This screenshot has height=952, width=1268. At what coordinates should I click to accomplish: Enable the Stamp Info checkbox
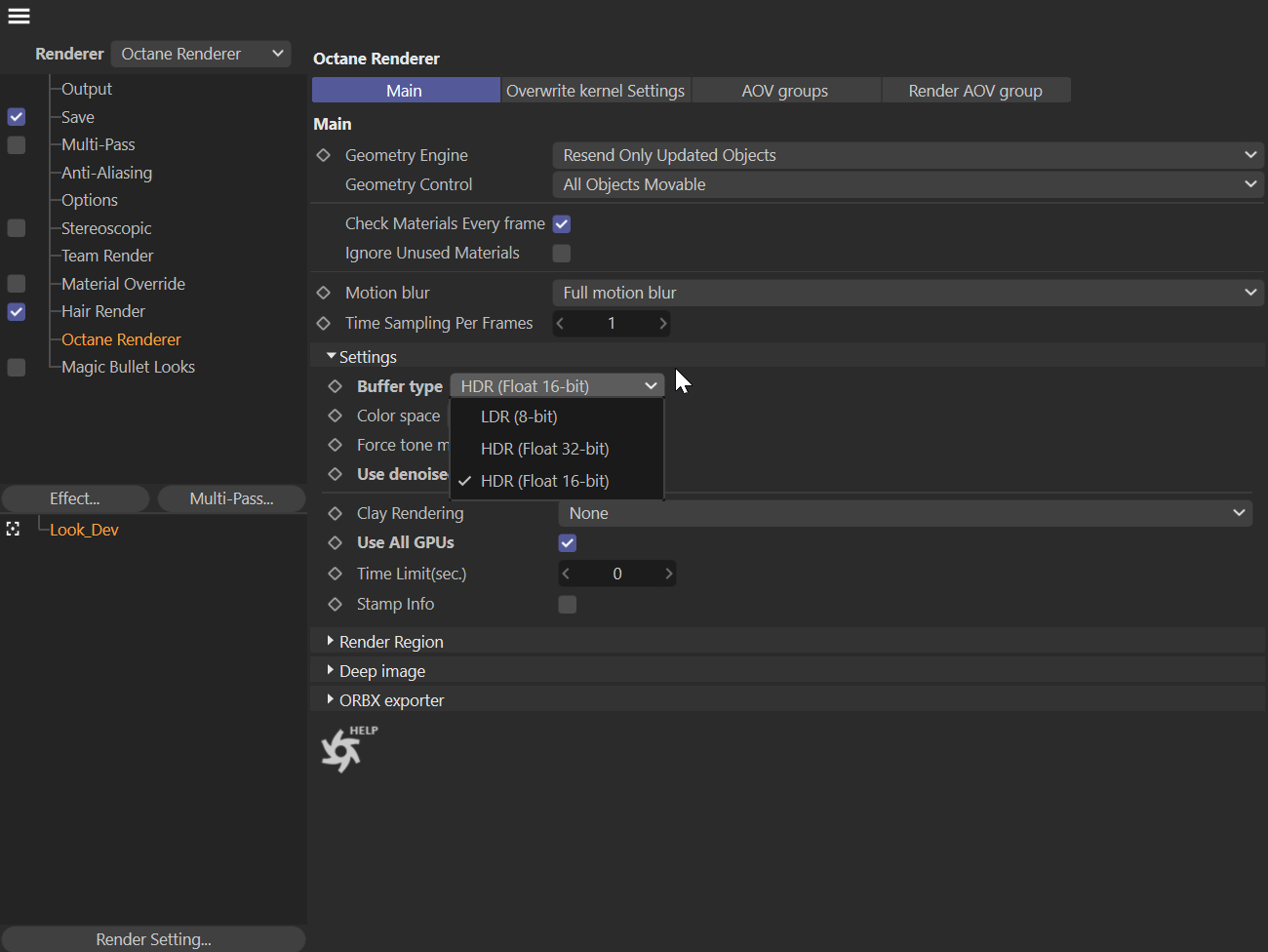click(568, 604)
